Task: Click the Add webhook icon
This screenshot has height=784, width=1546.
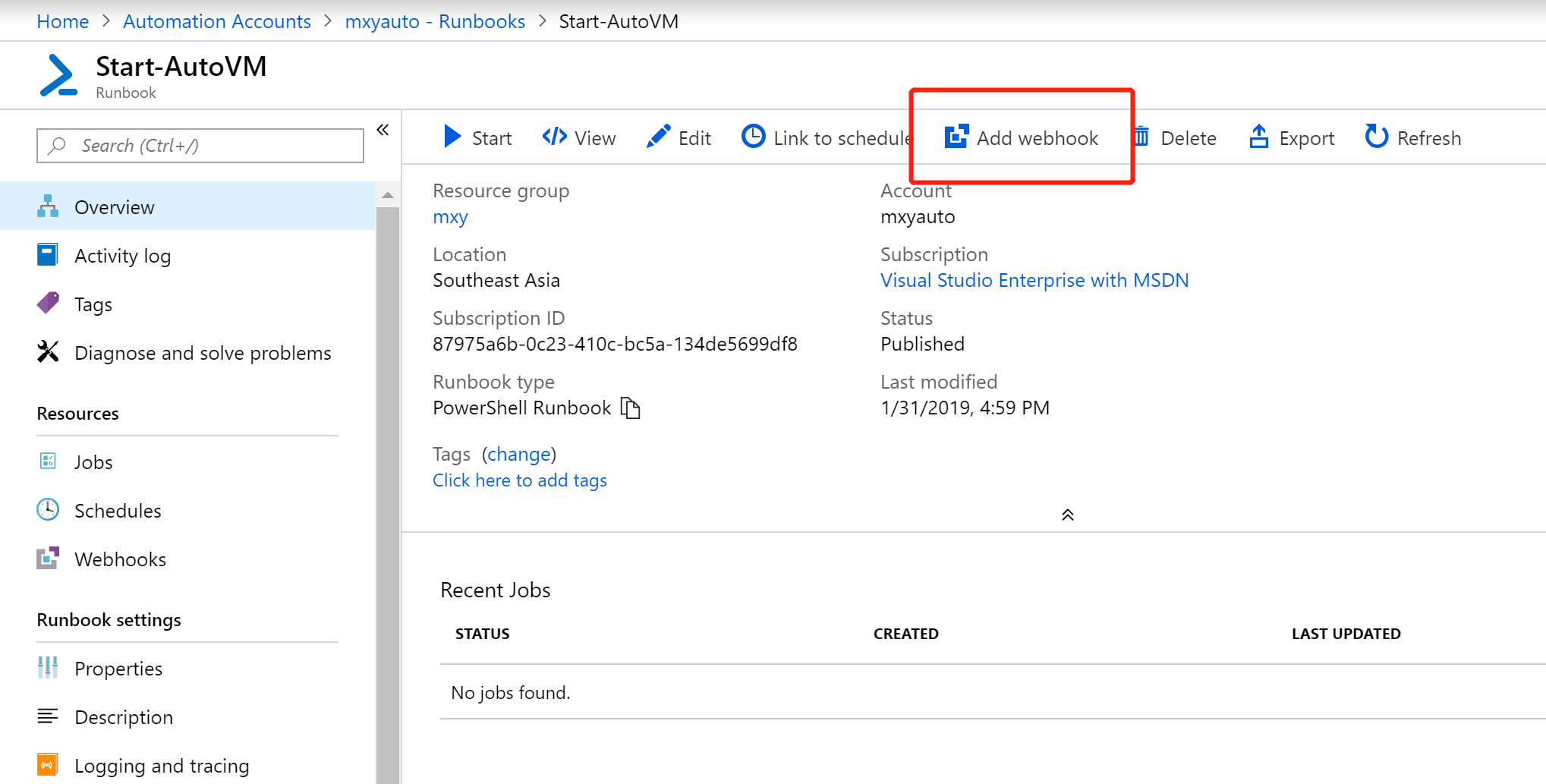Action: pos(956,137)
